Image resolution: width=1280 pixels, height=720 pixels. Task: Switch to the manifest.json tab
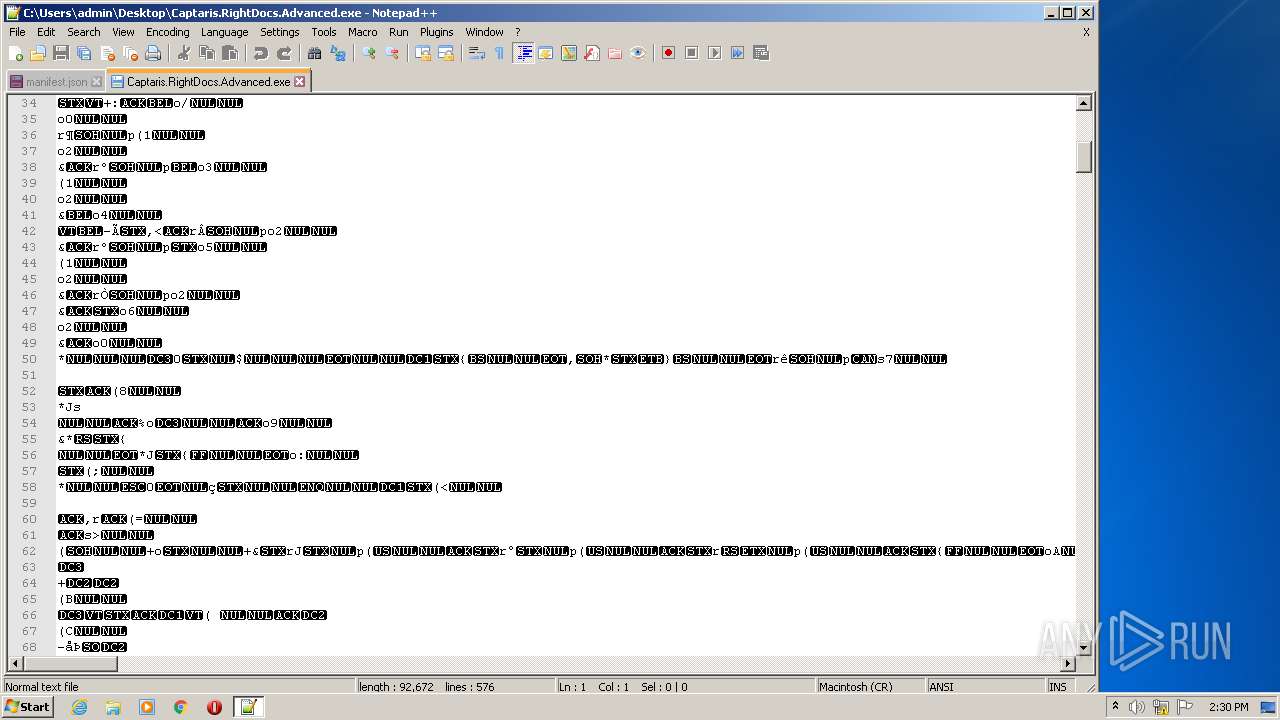click(x=56, y=82)
